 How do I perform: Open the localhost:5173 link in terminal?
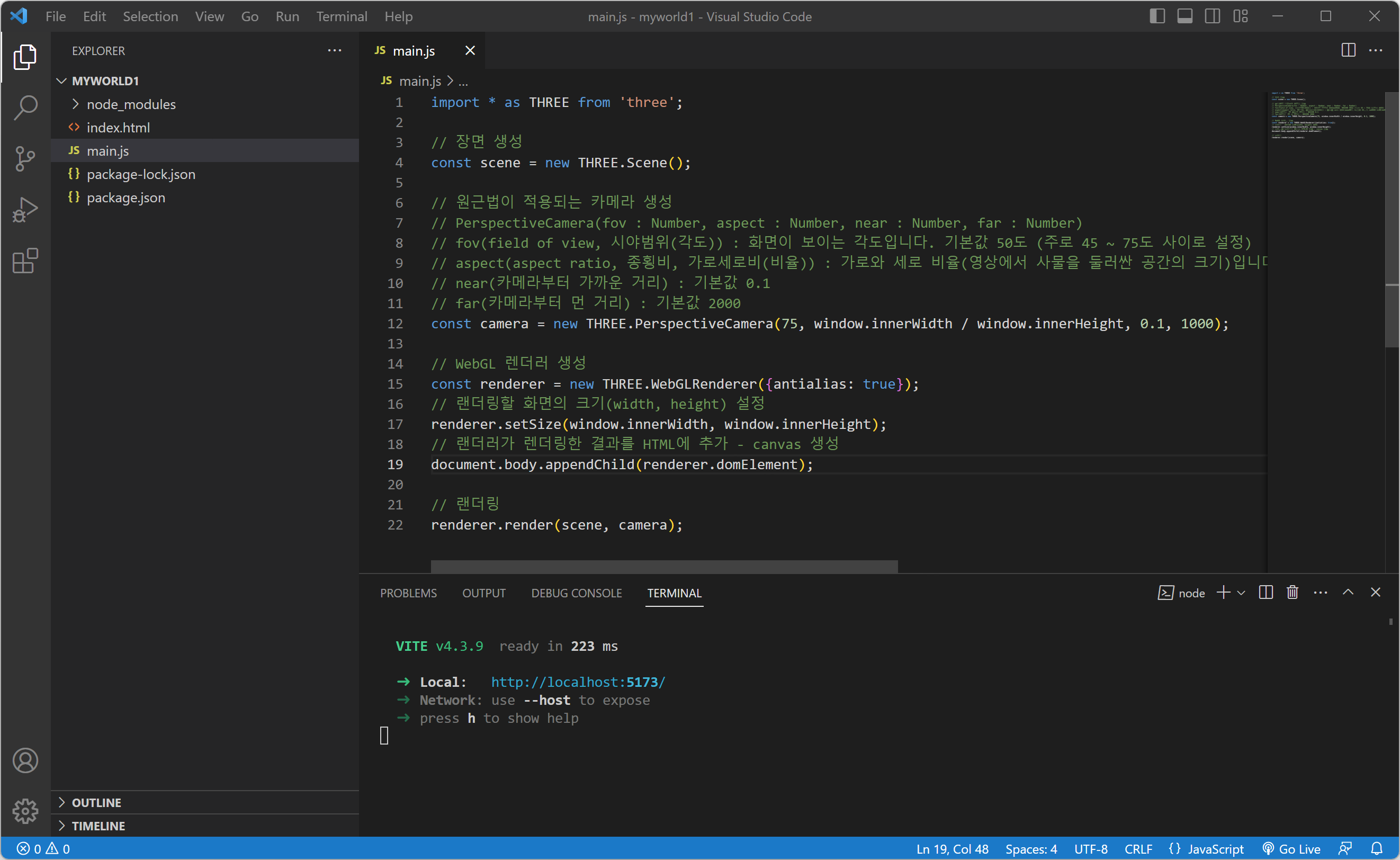[578, 682]
